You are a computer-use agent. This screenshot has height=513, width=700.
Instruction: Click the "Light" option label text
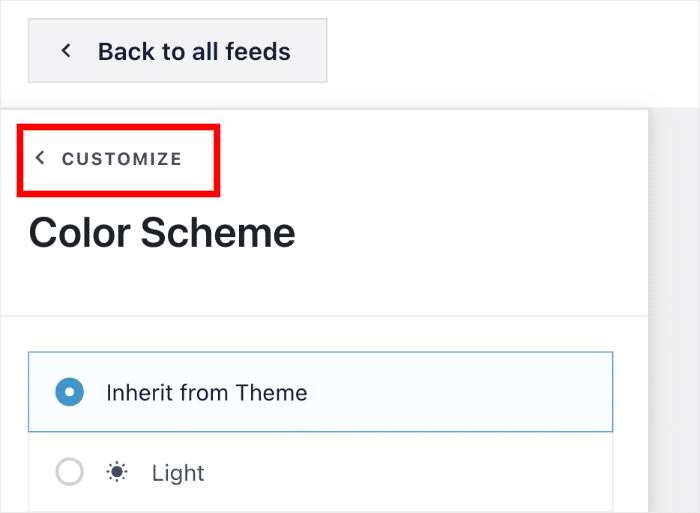(178, 472)
